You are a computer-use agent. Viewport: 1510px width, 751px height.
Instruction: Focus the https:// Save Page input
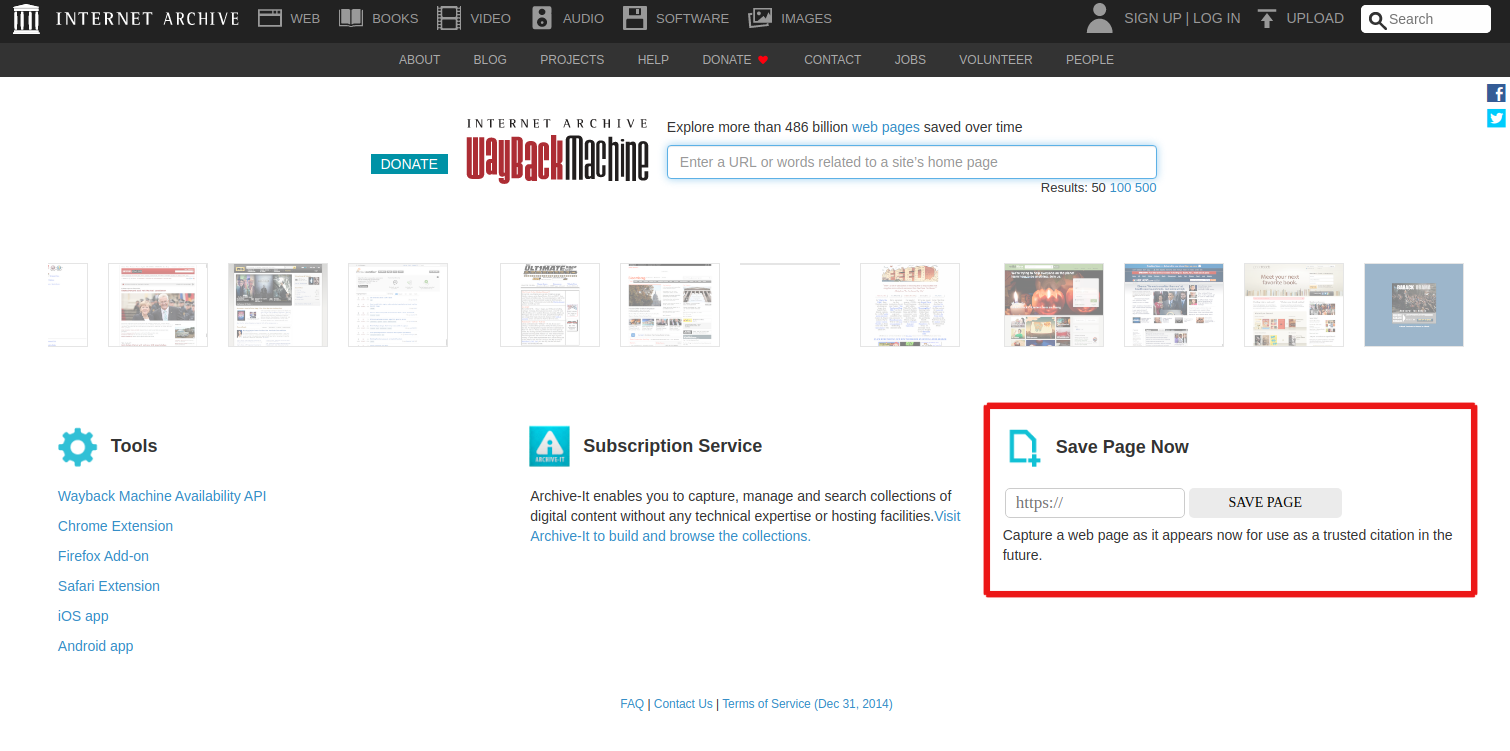[x=1095, y=503]
